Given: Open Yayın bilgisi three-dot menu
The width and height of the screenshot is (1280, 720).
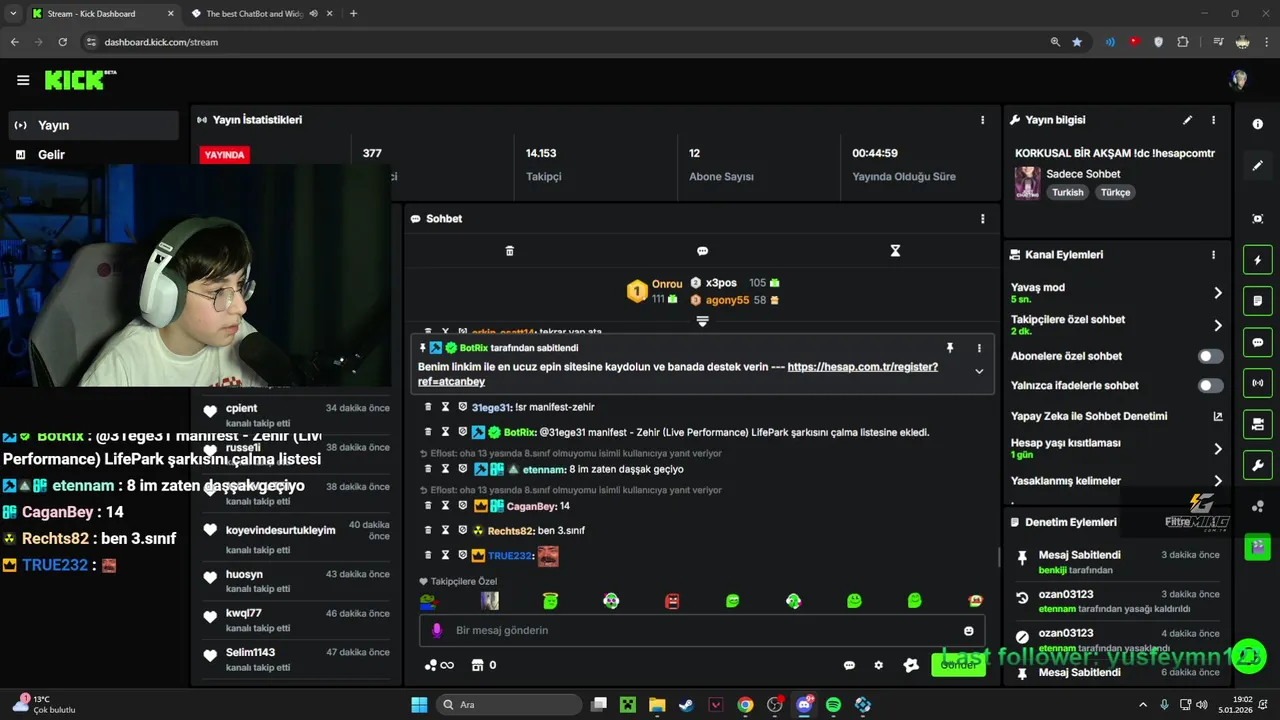Looking at the screenshot, I should [1214, 120].
